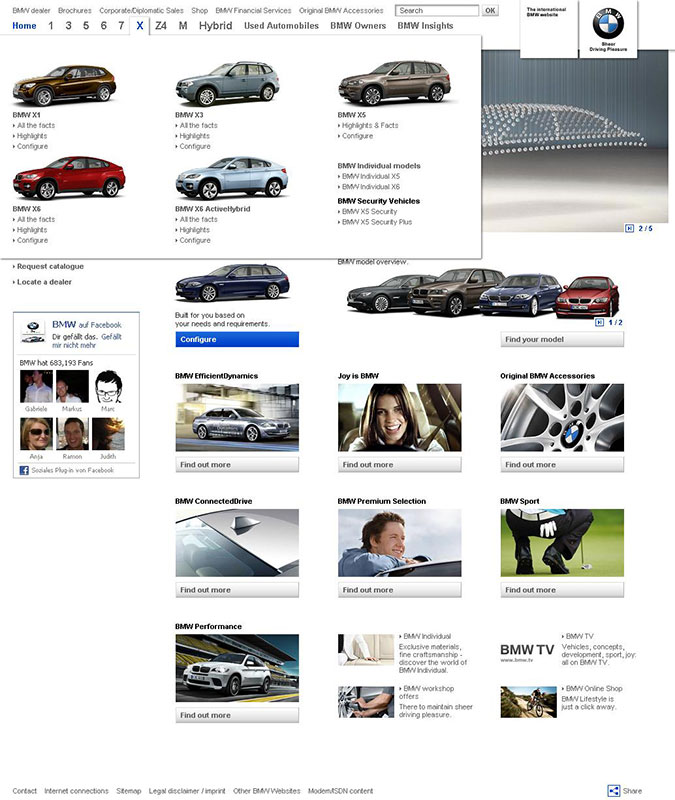Open the Contact footer link
This screenshot has height=800, width=675.
[x=24, y=791]
